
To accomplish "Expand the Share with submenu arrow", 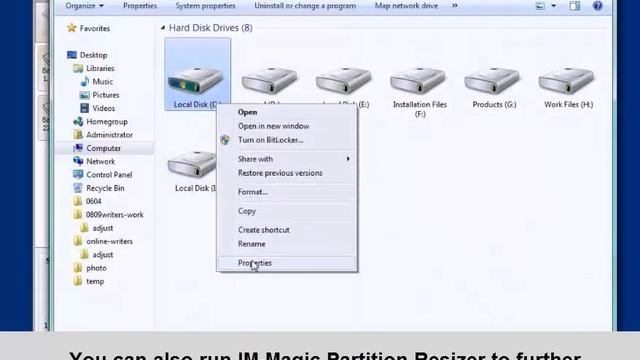I will [x=348, y=159].
